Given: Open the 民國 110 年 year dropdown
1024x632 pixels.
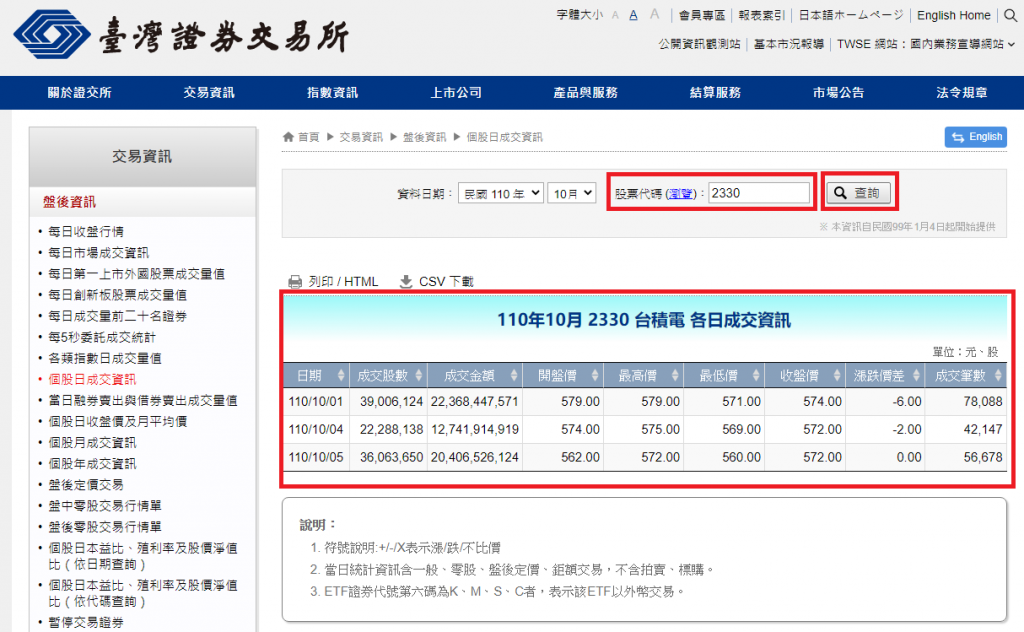Looking at the screenshot, I should click(501, 193).
